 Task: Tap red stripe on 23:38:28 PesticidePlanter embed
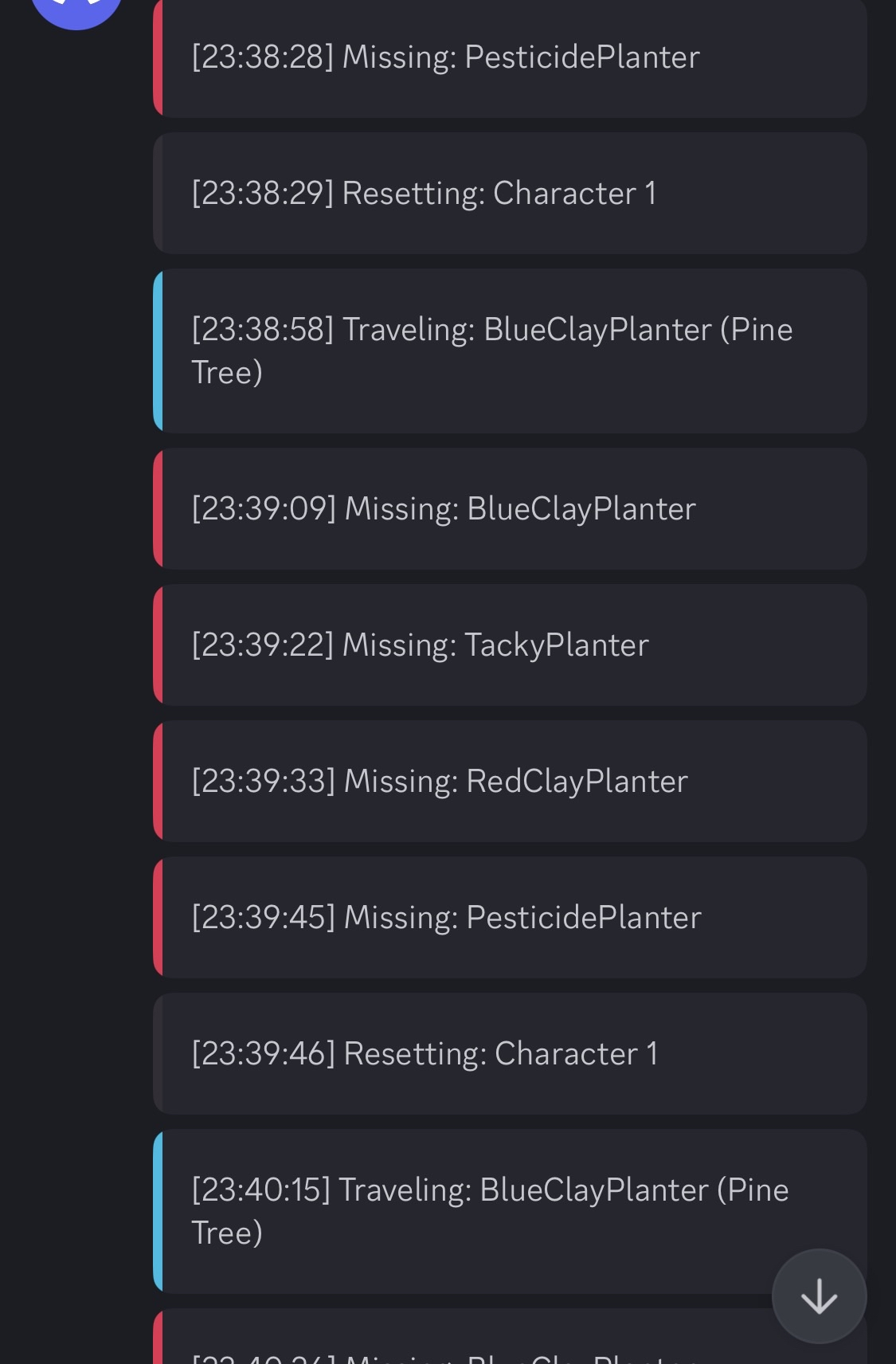pos(158,57)
